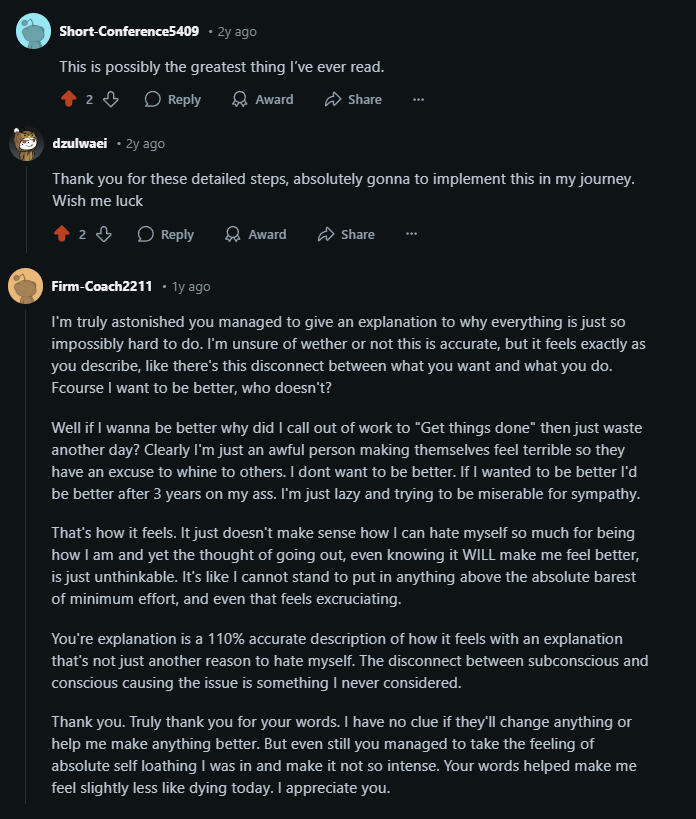Upvote dzulwaei's comment
This screenshot has height=819, width=696.
[61, 234]
